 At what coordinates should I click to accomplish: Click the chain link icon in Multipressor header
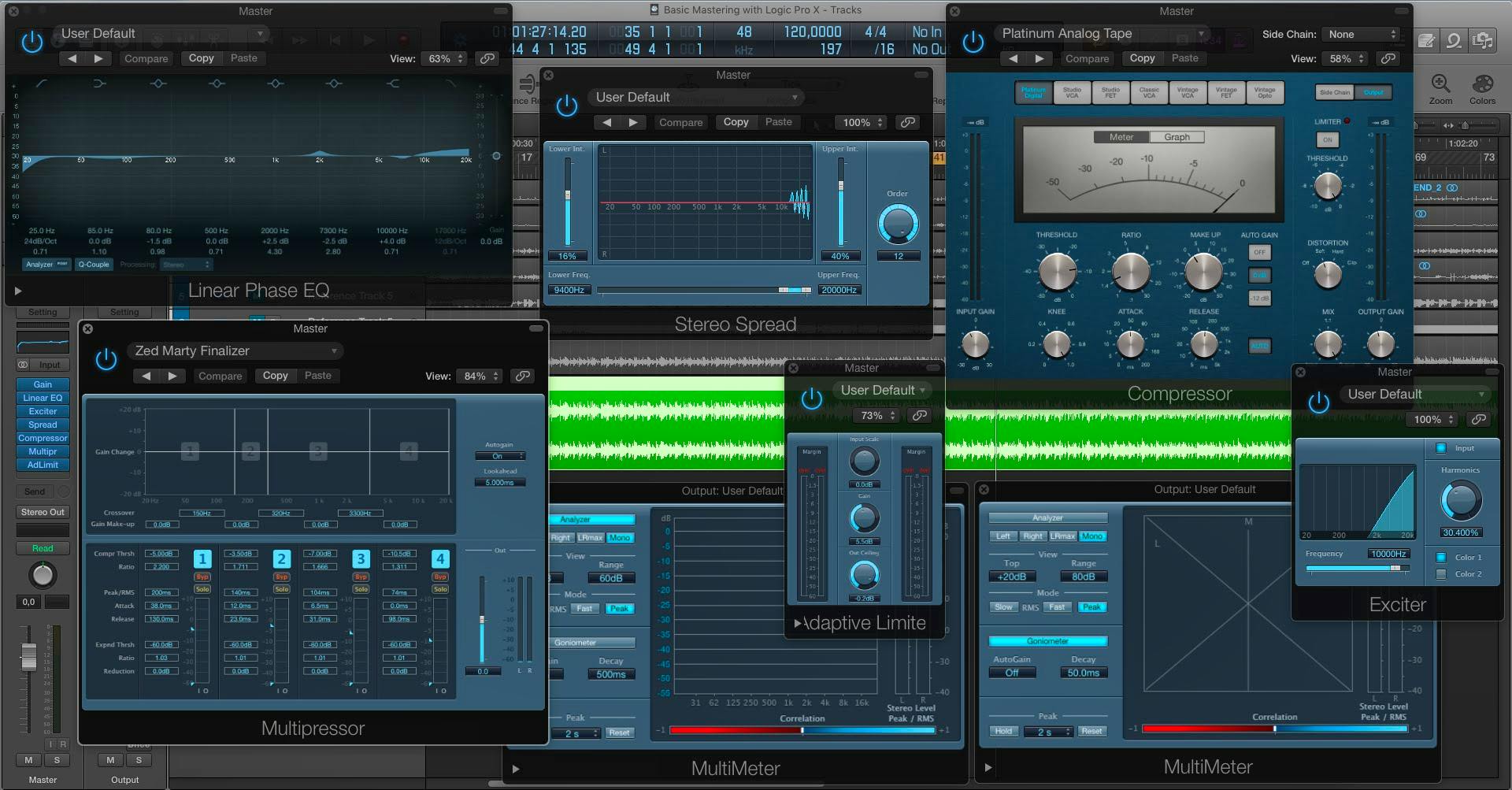[x=522, y=376]
